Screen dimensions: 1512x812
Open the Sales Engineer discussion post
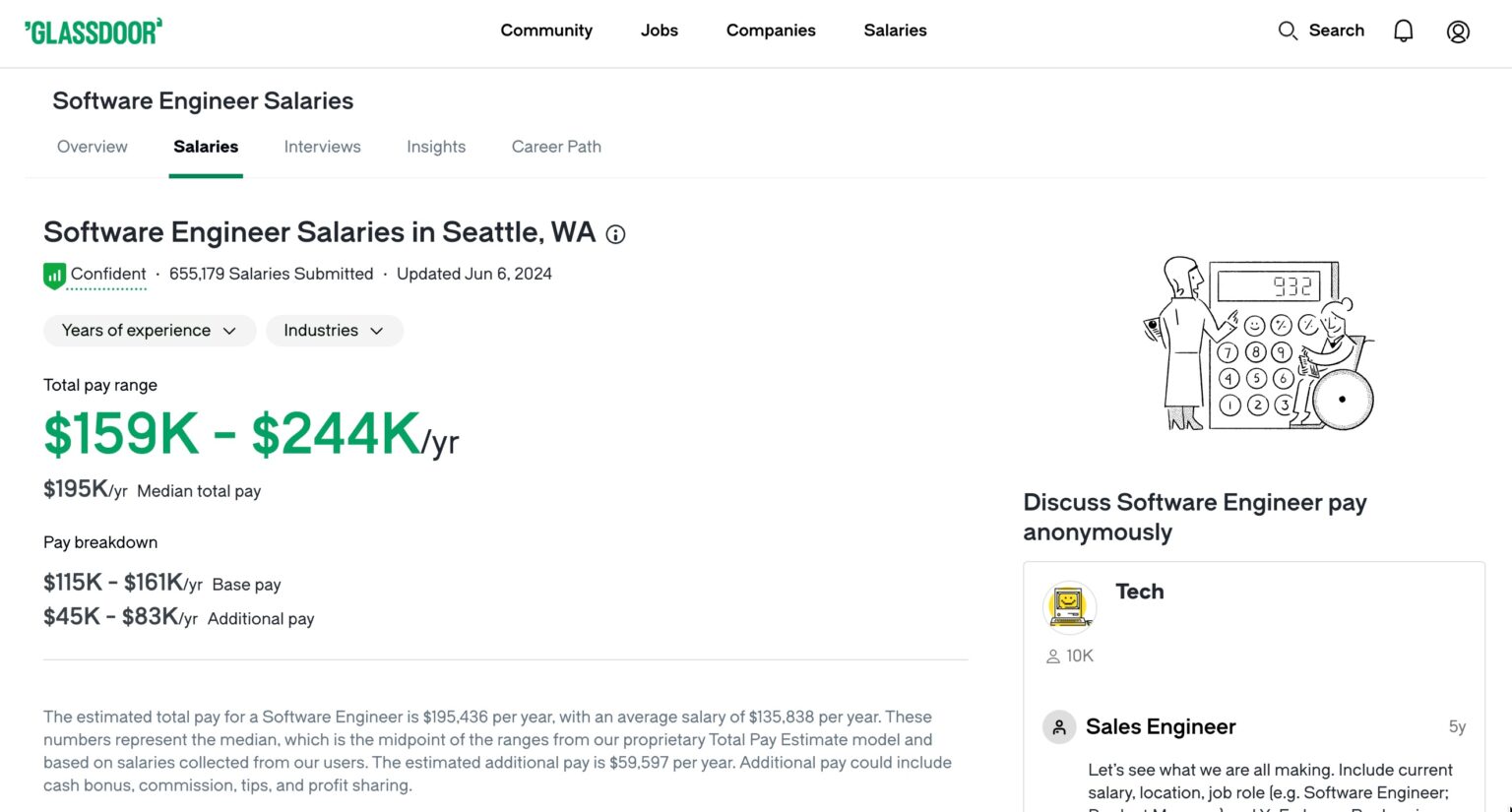[1160, 726]
